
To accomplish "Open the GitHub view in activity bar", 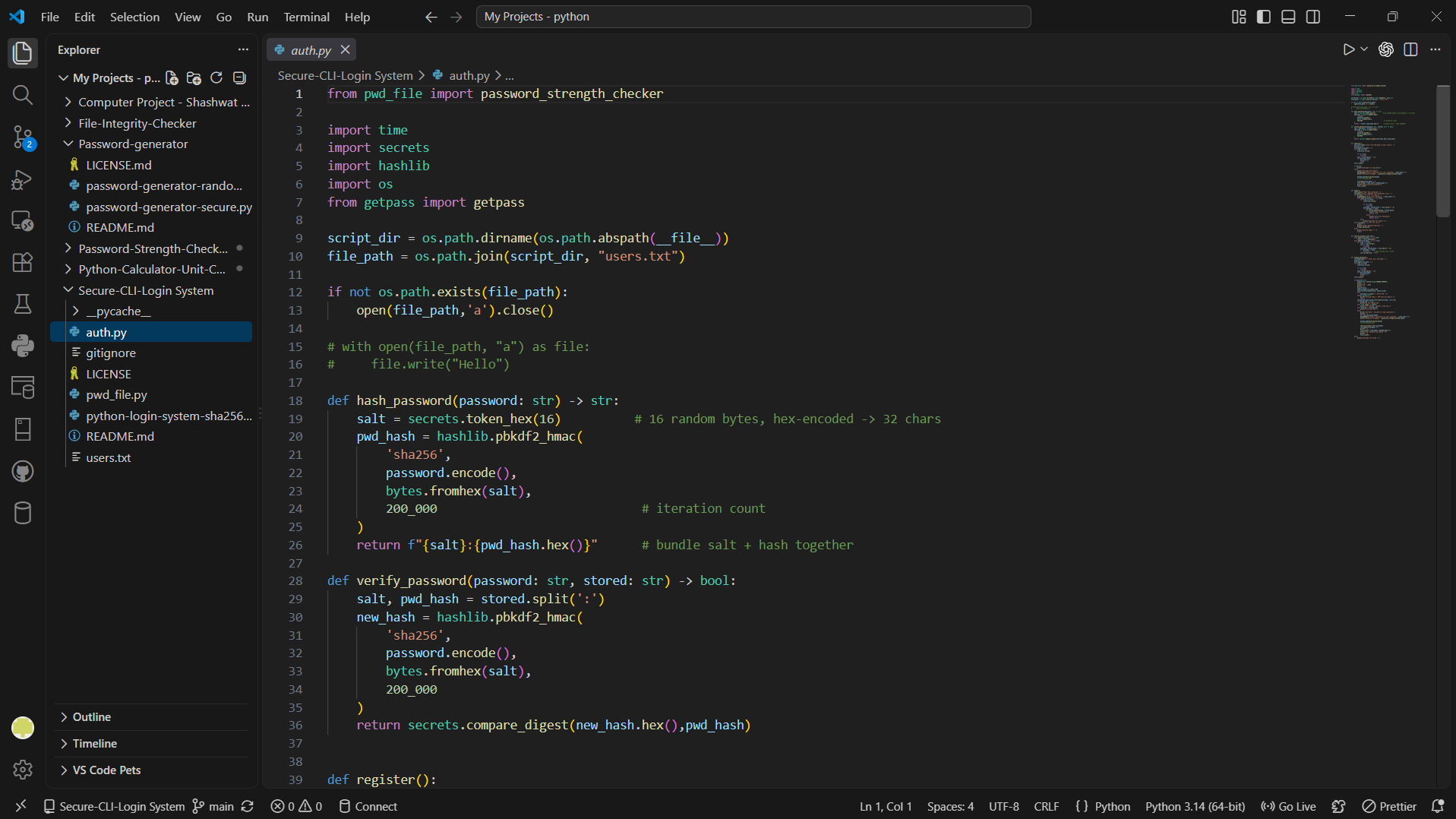I will [x=23, y=471].
